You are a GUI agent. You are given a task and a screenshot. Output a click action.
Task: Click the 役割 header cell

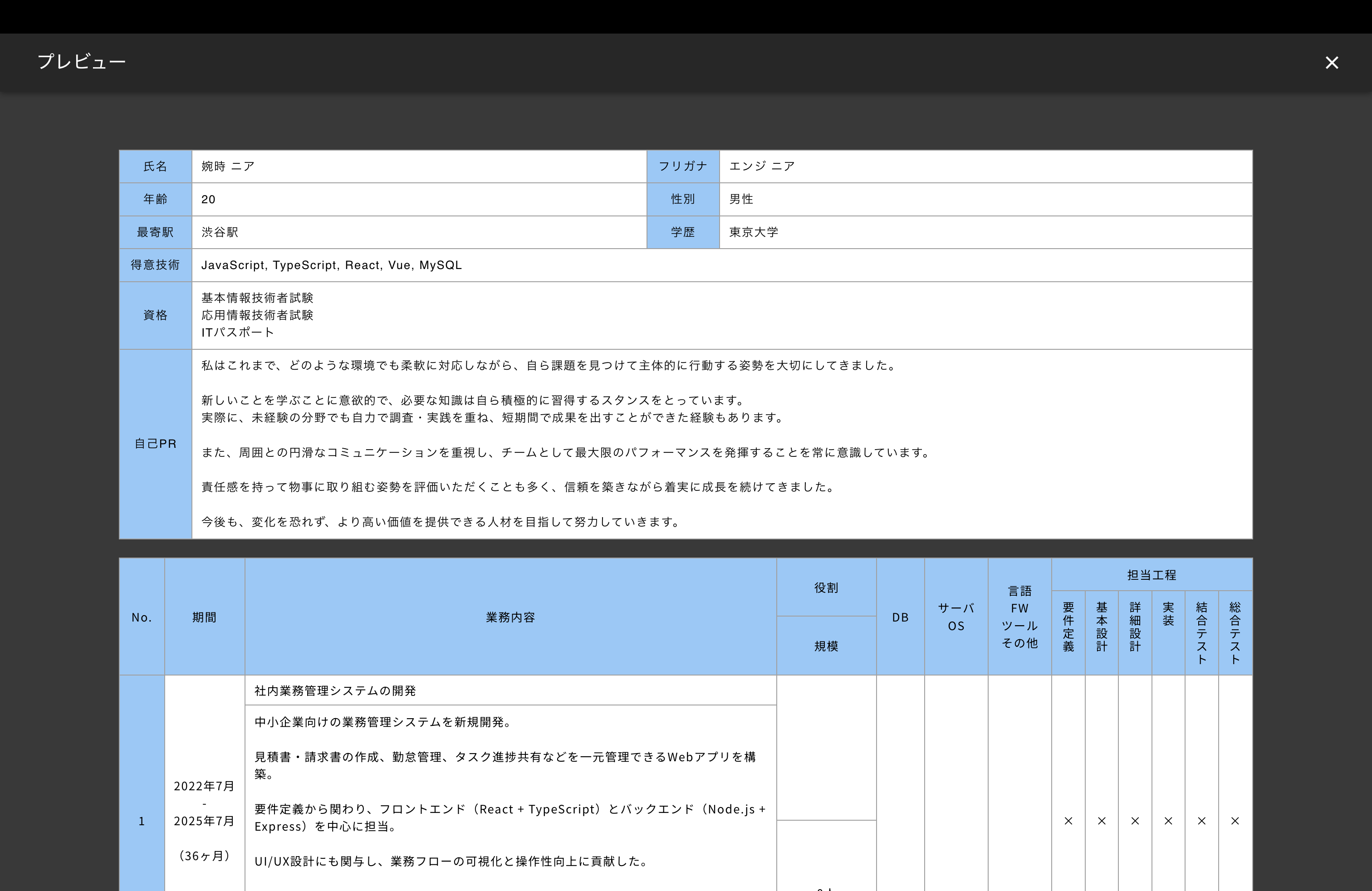[826, 587]
